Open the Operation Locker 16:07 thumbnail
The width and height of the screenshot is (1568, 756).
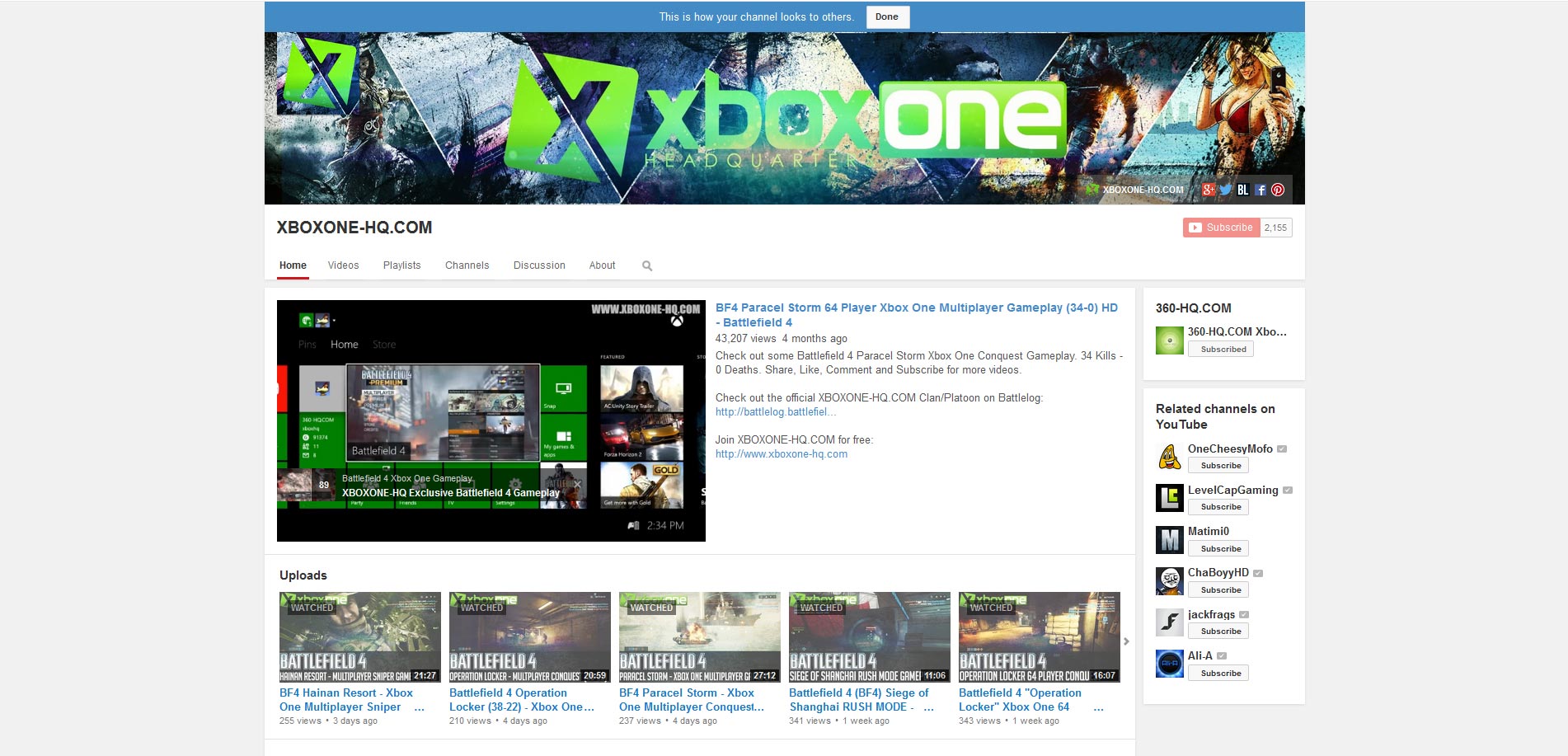click(1040, 636)
